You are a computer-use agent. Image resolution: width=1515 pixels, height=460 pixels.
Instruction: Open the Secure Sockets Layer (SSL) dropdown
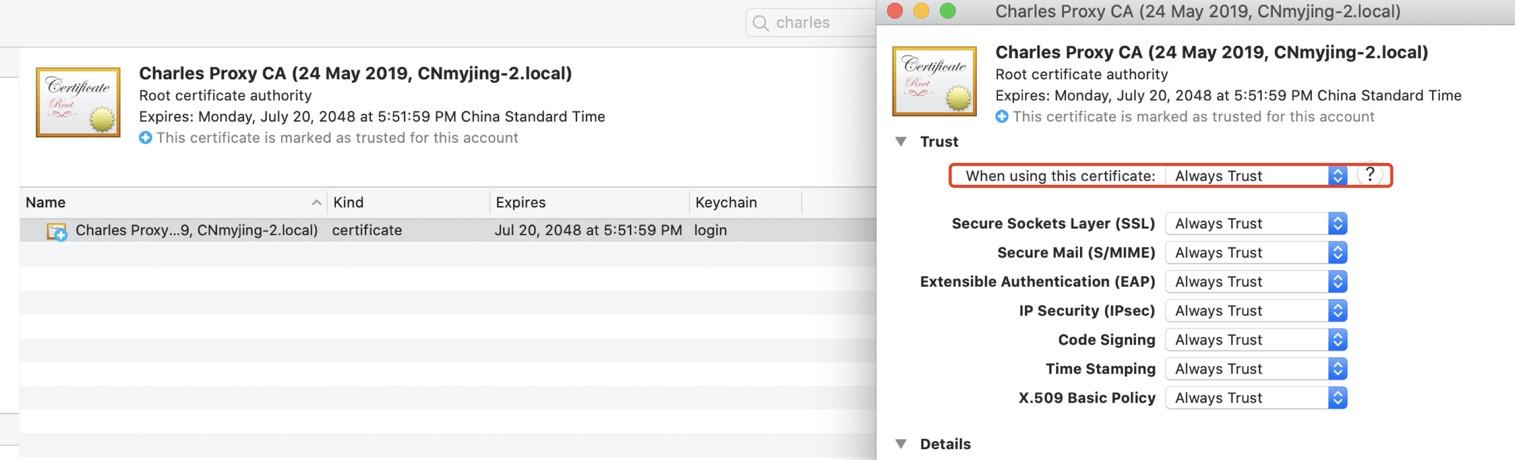point(1257,224)
